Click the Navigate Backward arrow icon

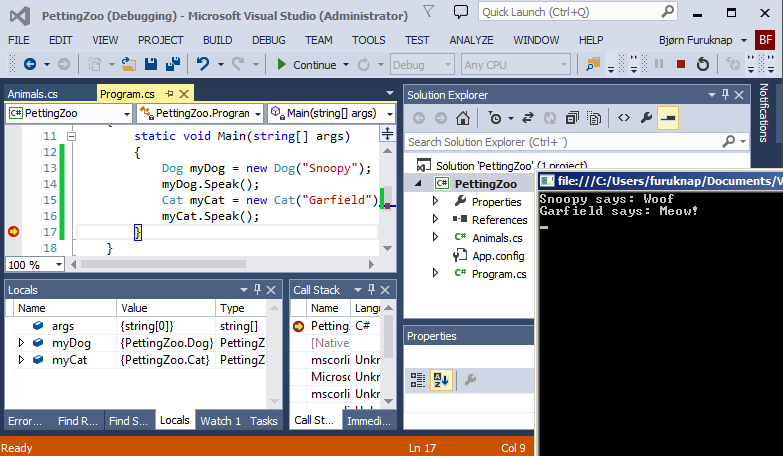coord(30,64)
